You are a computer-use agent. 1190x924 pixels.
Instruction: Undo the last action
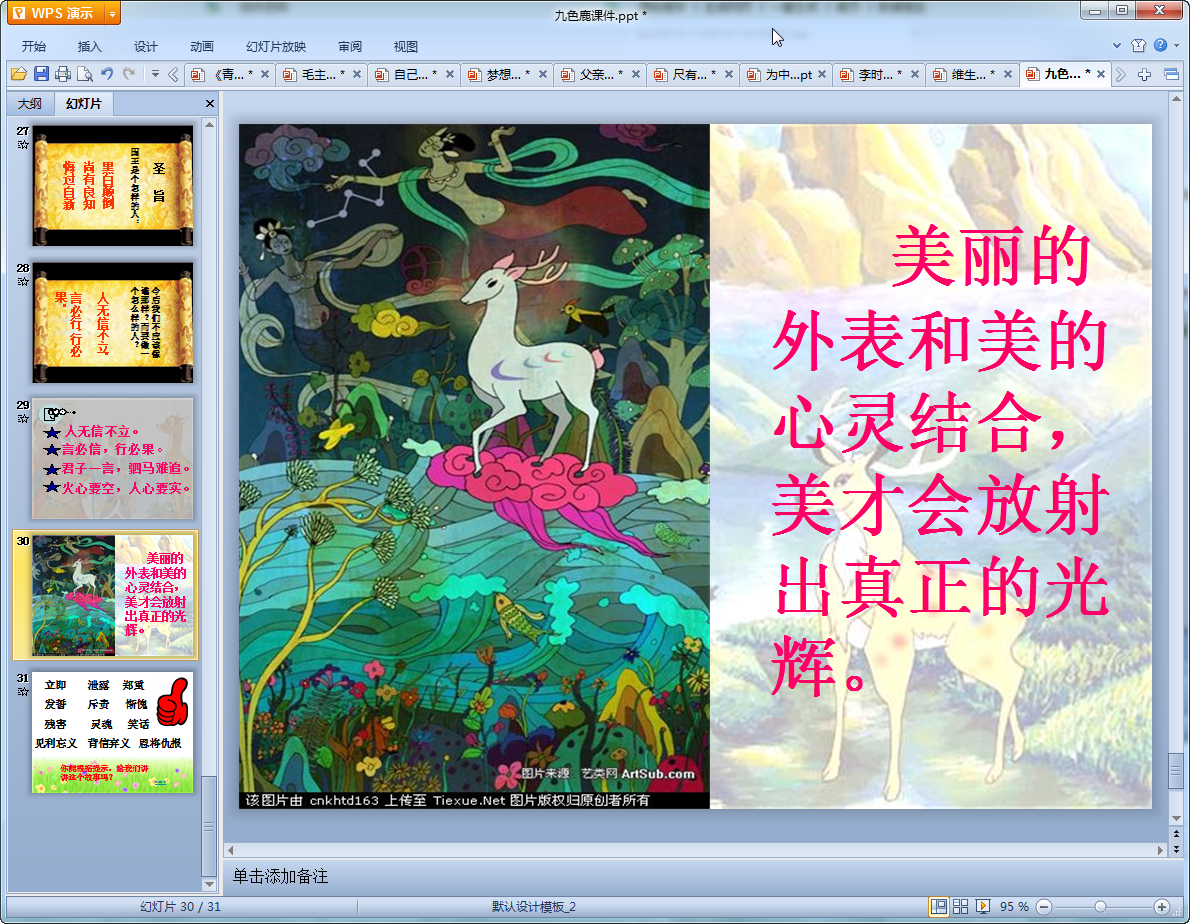tap(107, 74)
